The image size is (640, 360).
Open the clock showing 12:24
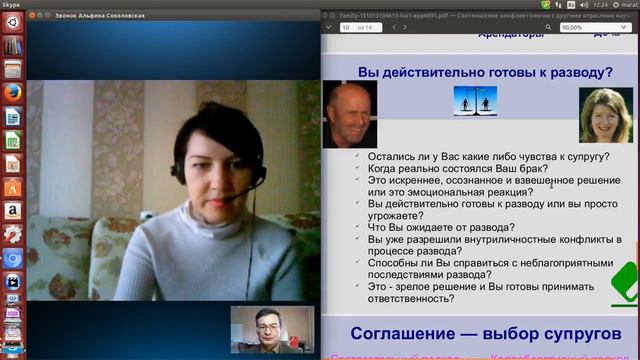pyautogui.click(x=600, y=4)
